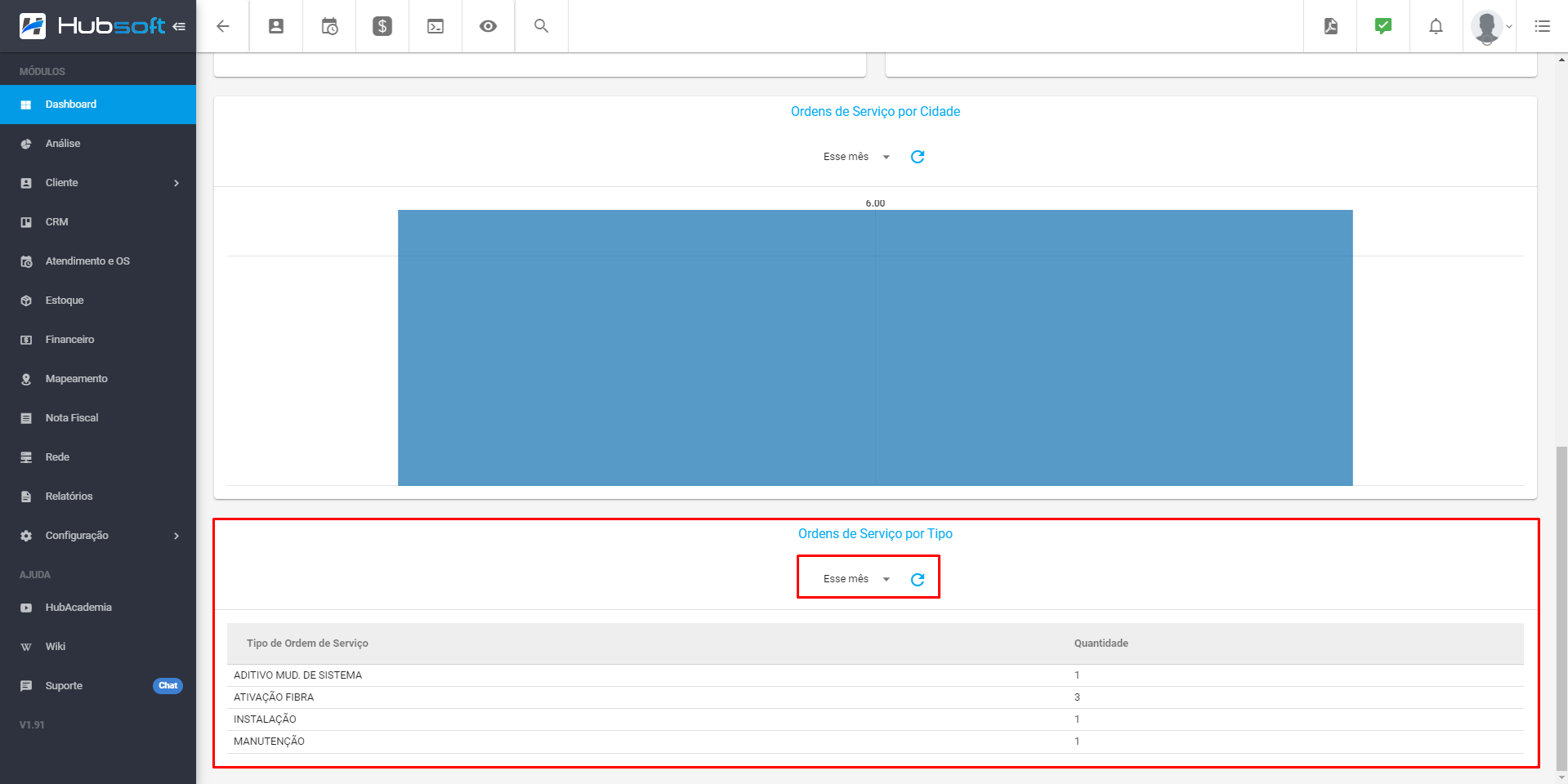Open period dropdown for Ordens por Tipo
1568x784 pixels.
pyautogui.click(x=856, y=579)
